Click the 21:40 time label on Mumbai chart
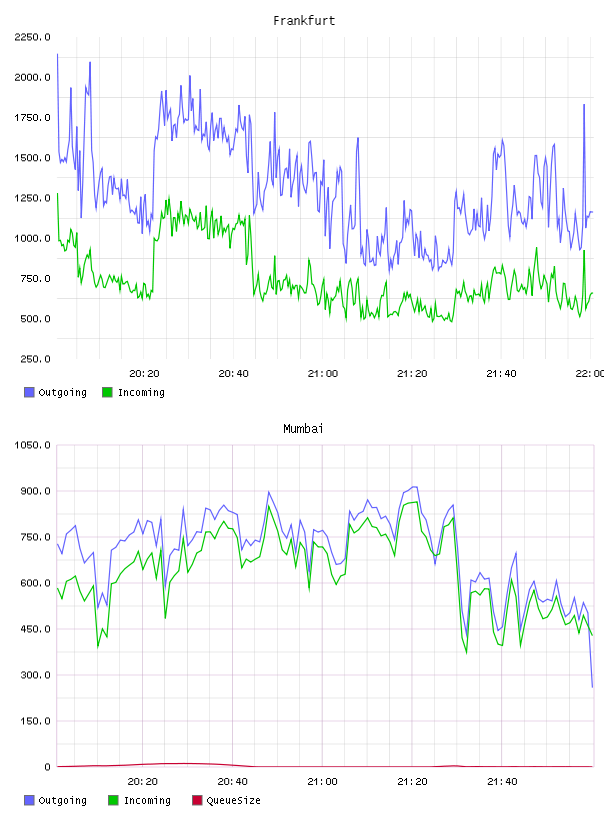 [502, 782]
